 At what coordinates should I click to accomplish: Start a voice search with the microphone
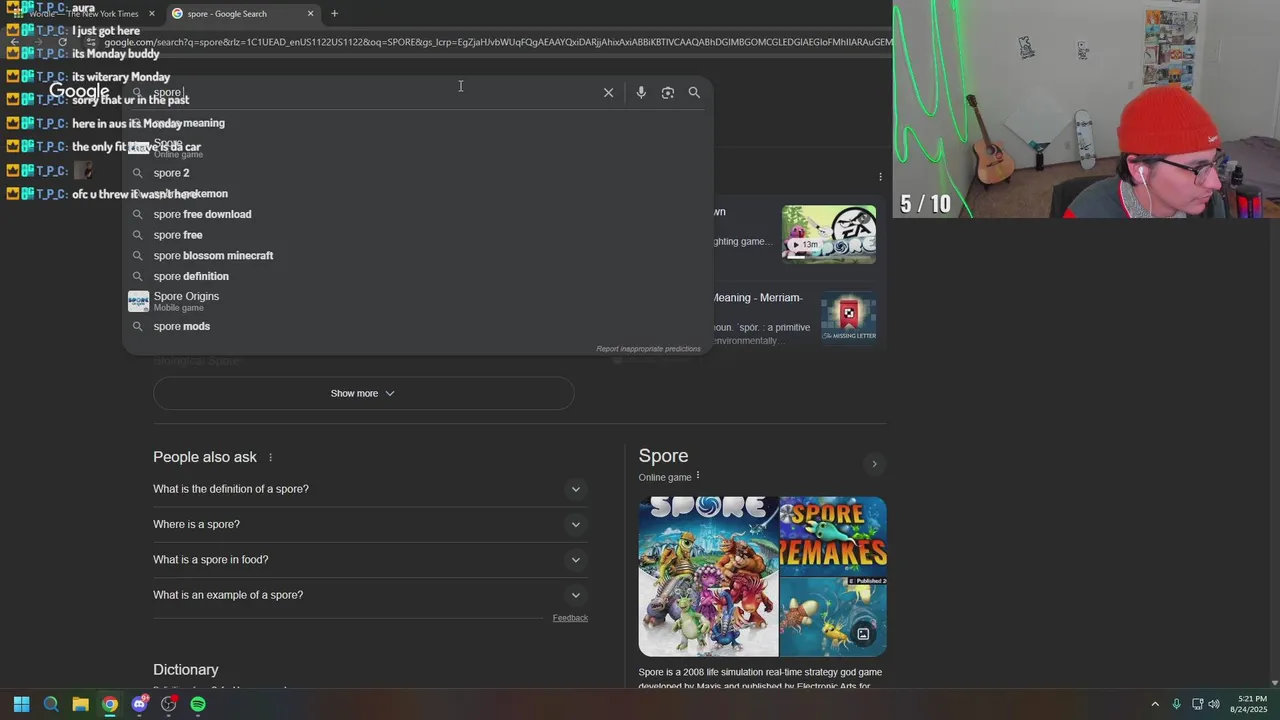click(x=641, y=92)
